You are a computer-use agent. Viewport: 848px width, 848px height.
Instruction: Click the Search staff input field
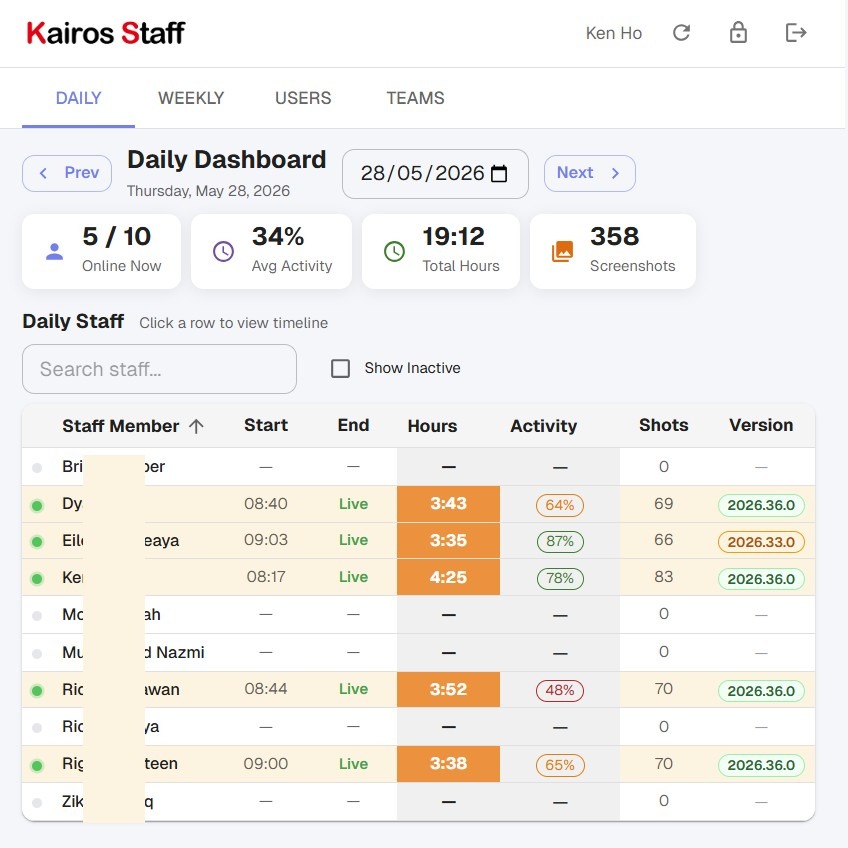(159, 369)
